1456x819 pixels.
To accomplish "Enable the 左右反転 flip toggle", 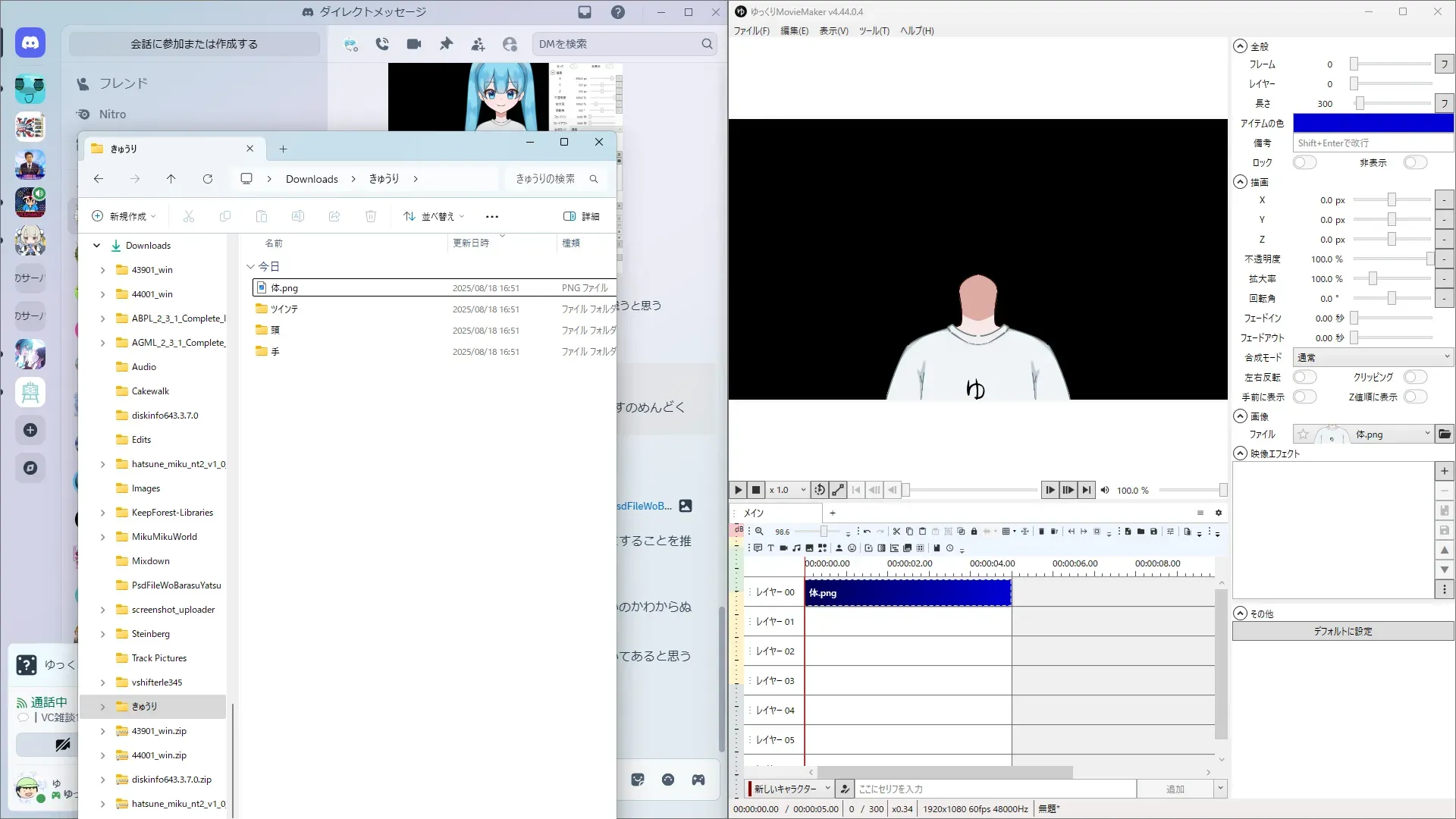I will (1304, 377).
